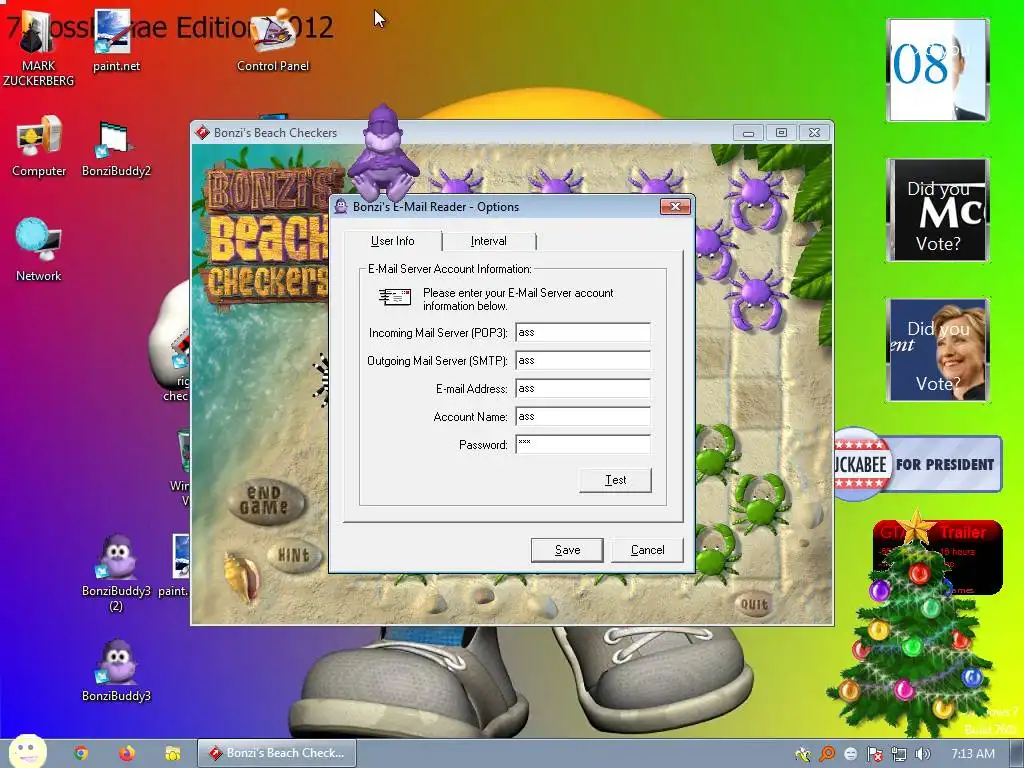Image resolution: width=1024 pixels, height=768 pixels.
Task: Click the Start button smiley orb
Action: click(27, 751)
